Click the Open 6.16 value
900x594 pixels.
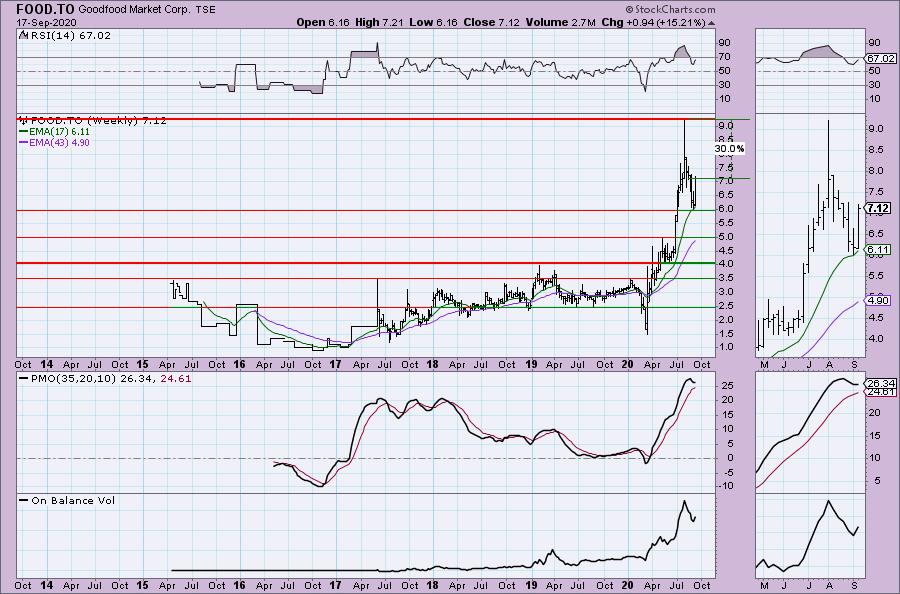pos(321,22)
